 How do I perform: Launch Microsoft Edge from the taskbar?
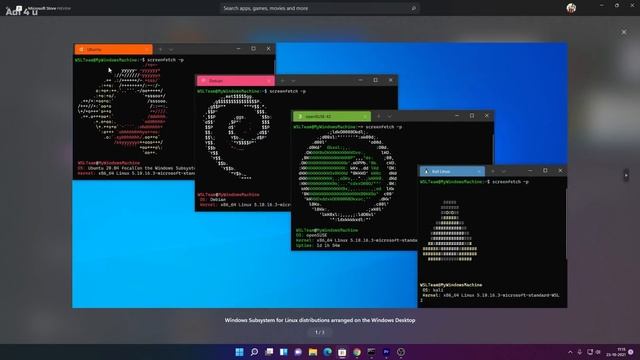click(328, 352)
